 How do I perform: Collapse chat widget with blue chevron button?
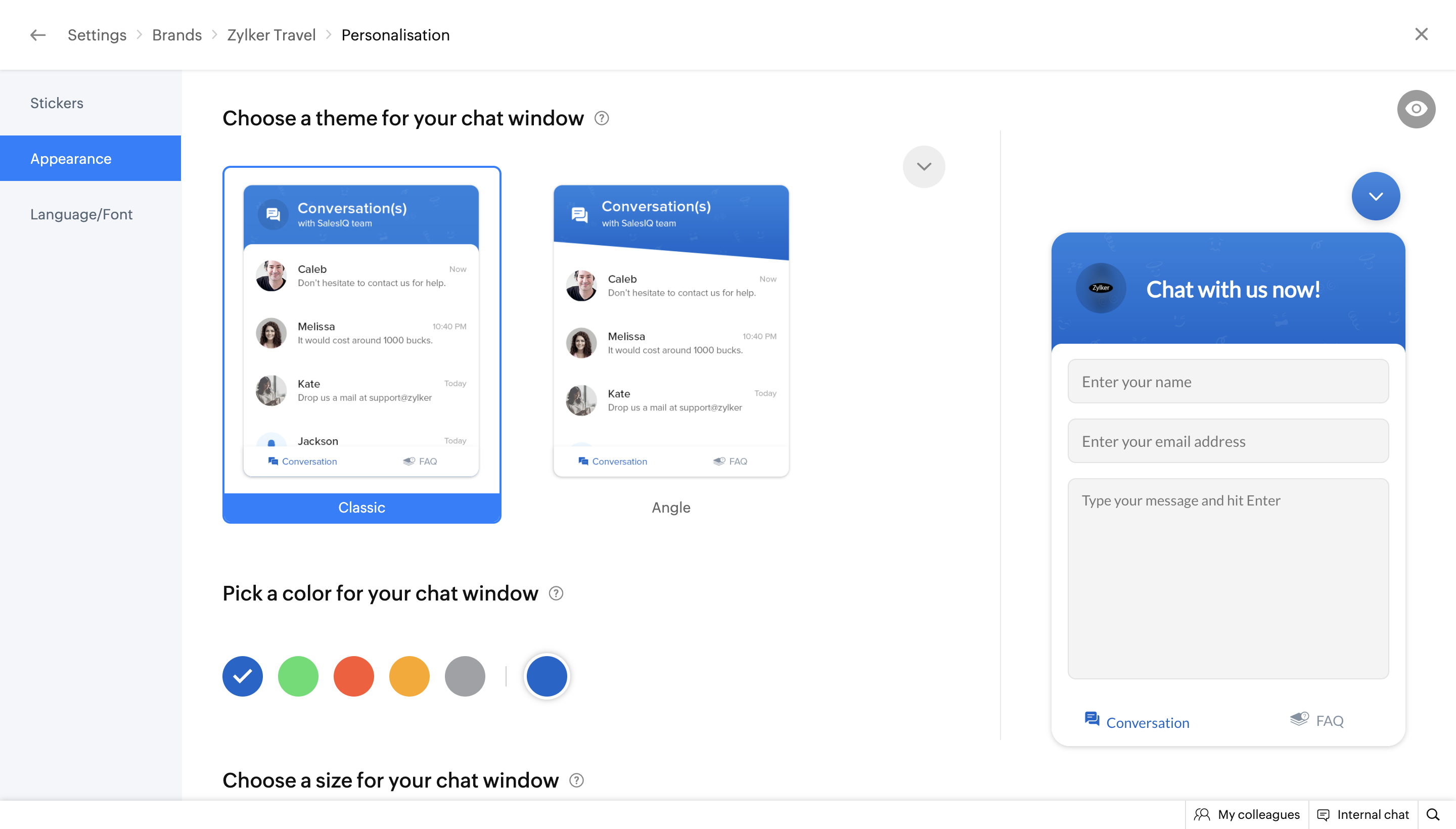(1375, 197)
